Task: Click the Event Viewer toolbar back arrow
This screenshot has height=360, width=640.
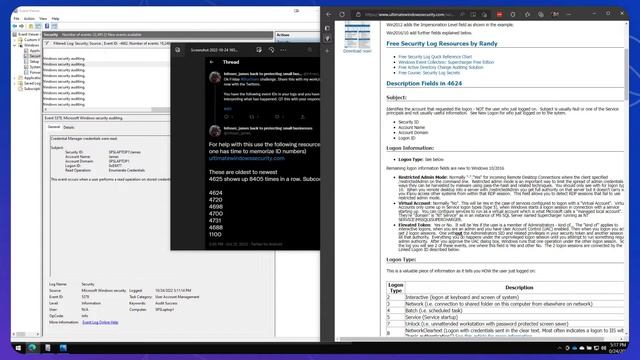Action: click(x=15, y=26)
